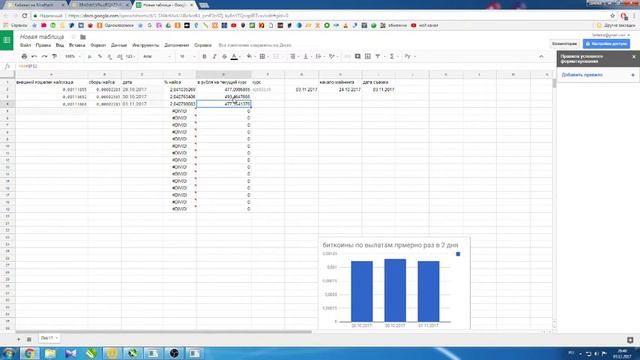640x360 pixels.
Task: Reload the page in the browser
Action: click(24, 16)
